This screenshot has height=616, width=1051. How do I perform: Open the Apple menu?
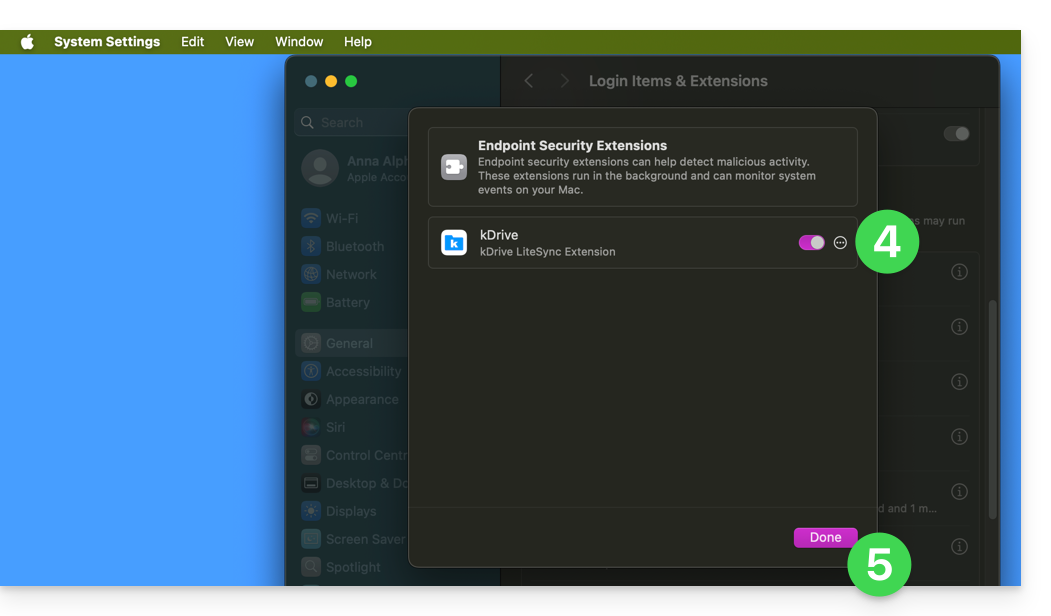(27, 42)
